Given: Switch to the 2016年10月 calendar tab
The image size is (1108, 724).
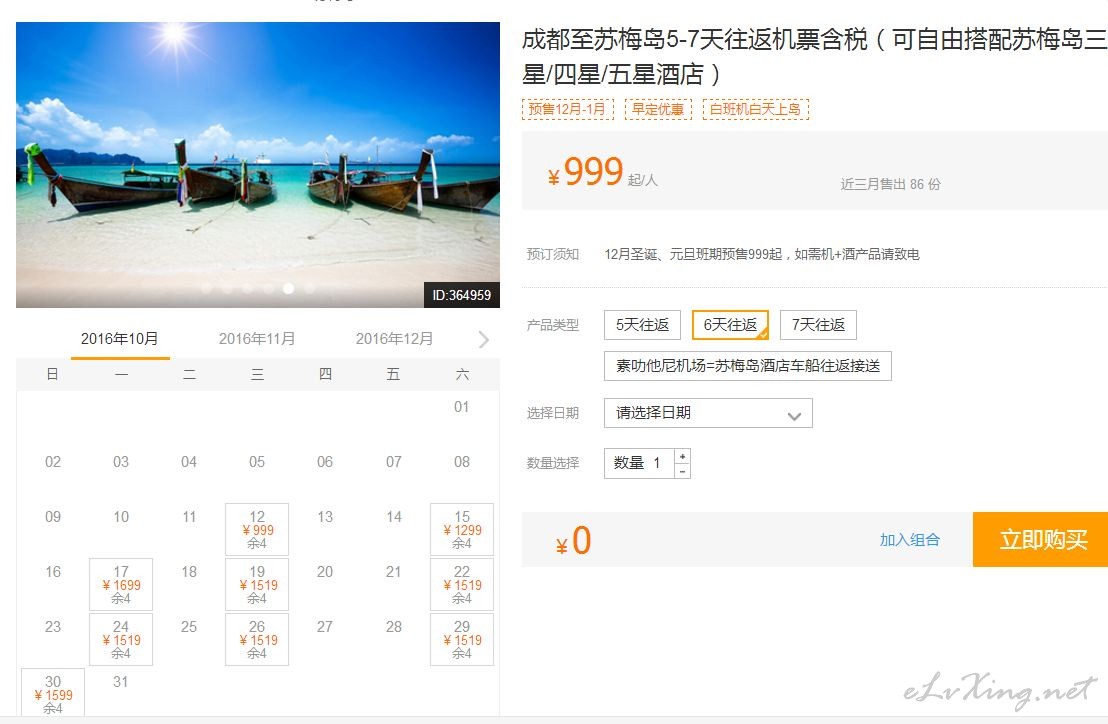Looking at the screenshot, I should pos(119,339).
